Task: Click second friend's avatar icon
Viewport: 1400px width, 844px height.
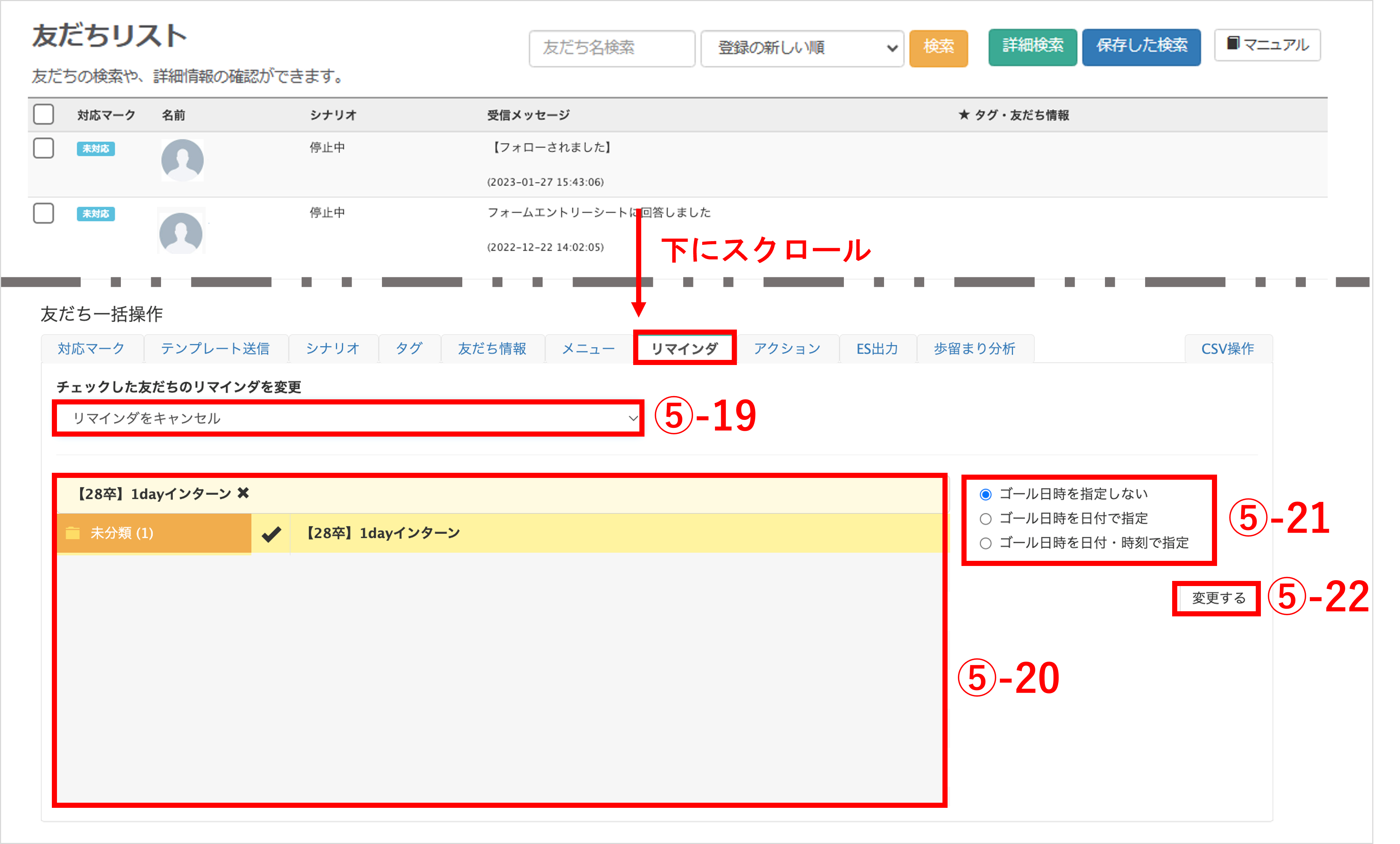Action: pos(181,232)
